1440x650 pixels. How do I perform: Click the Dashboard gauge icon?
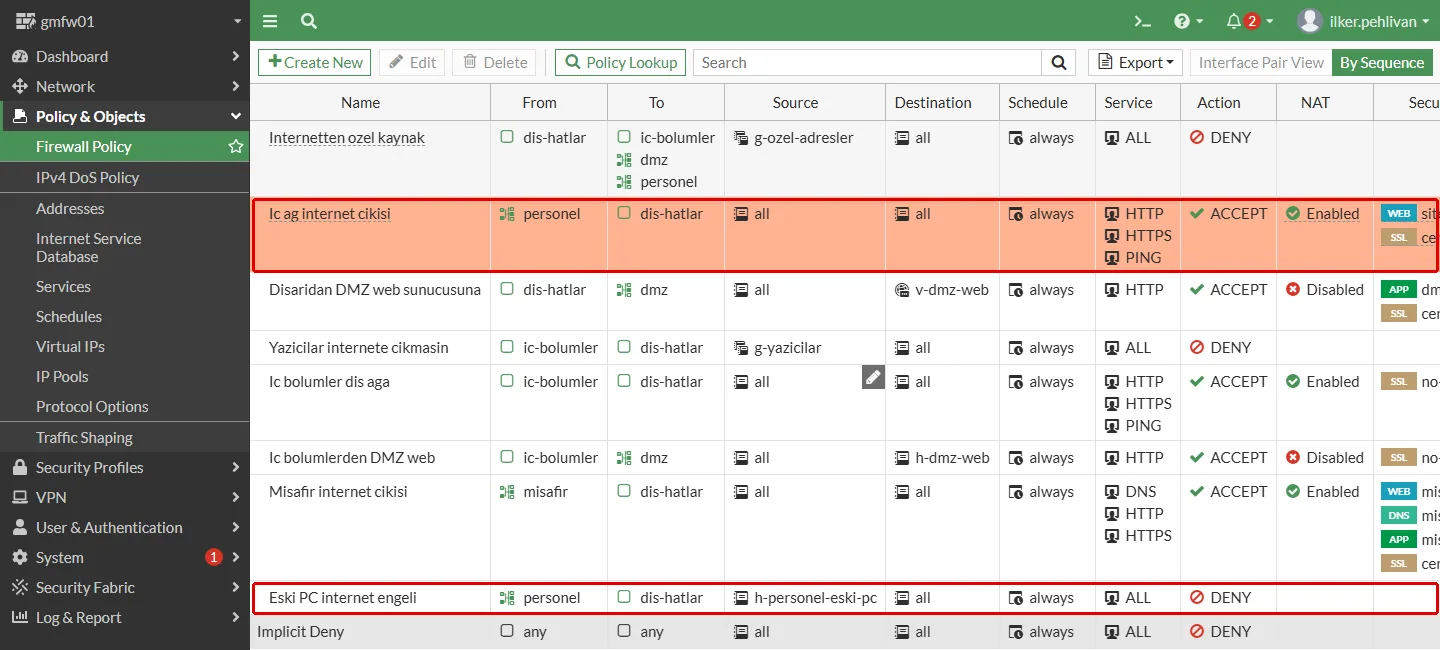19,57
